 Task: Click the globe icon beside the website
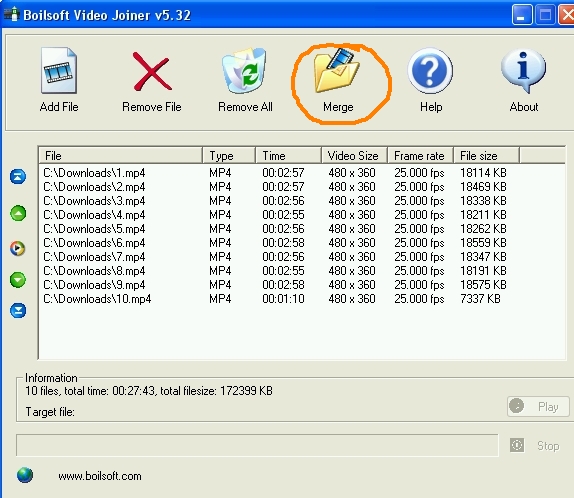(25, 475)
